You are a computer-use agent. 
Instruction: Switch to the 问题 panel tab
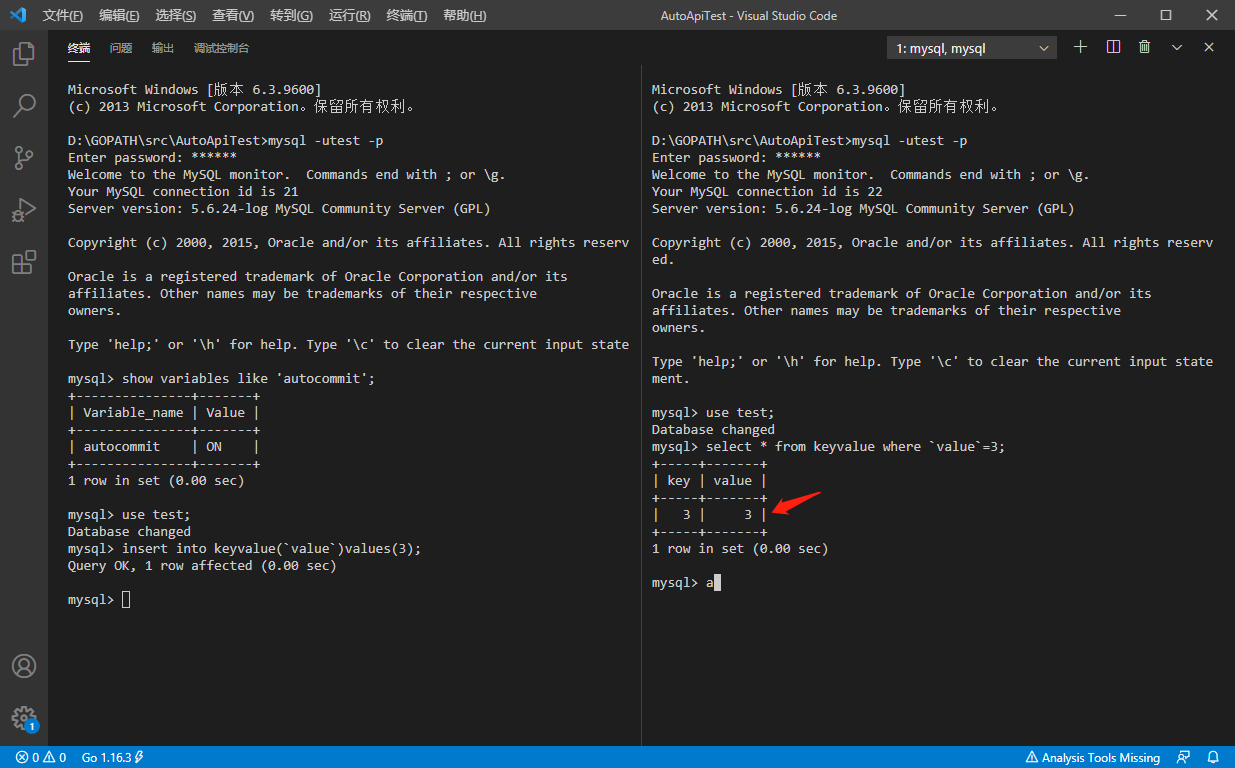pyautogui.click(x=121, y=48)
